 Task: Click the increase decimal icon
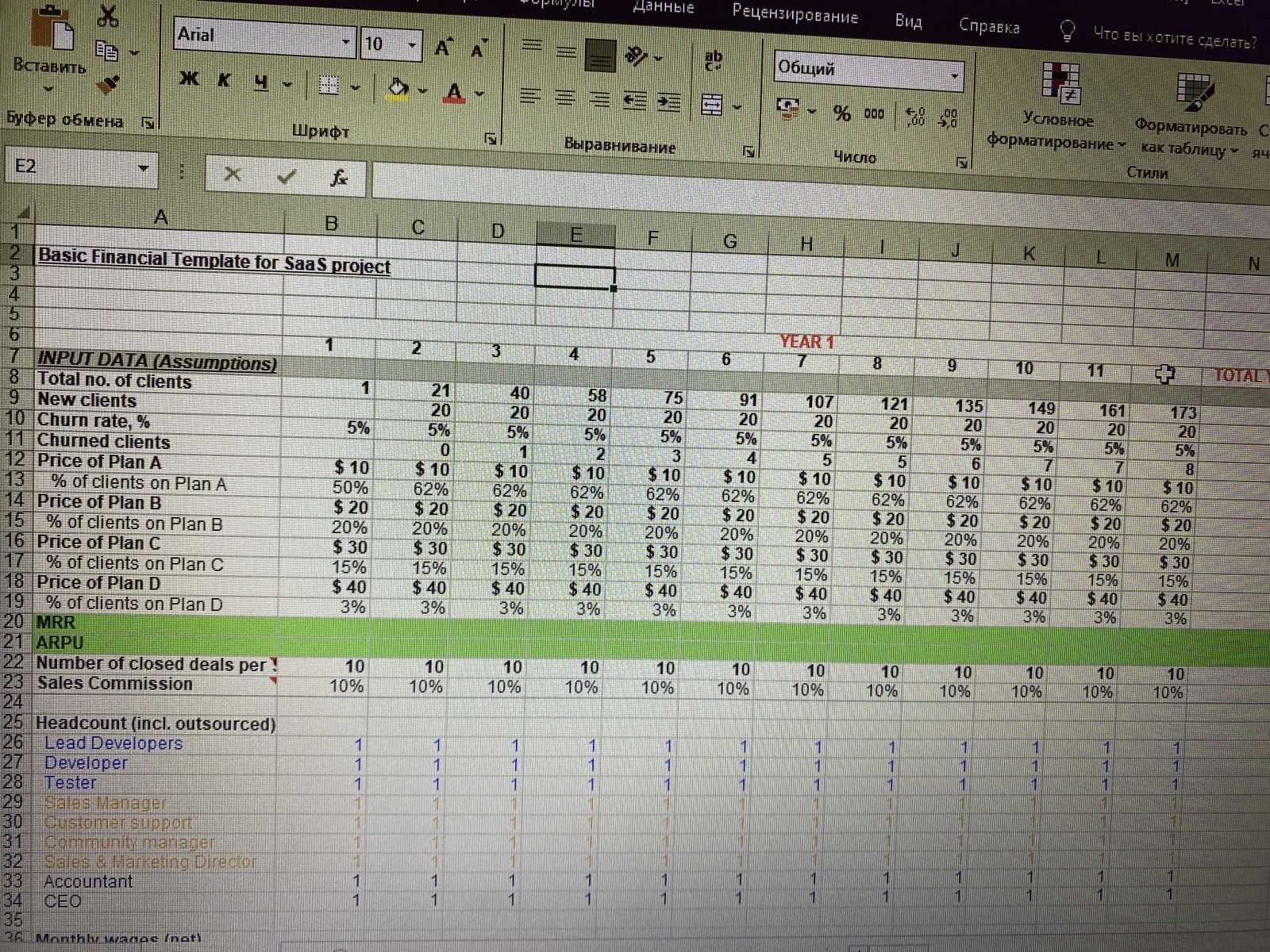[x=914, y=117]
